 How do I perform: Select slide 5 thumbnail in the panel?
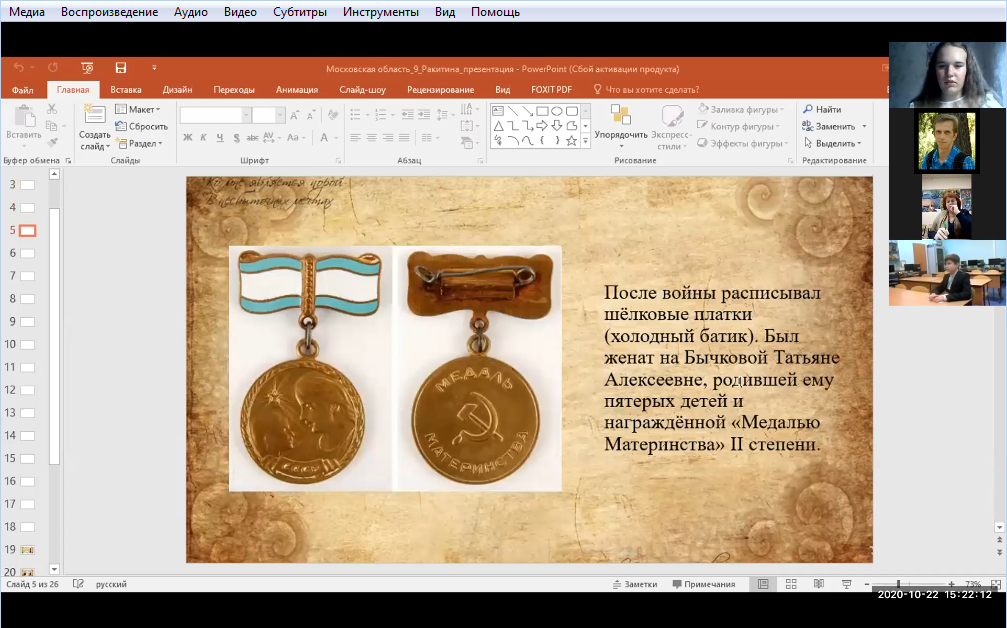pos(28,230)
